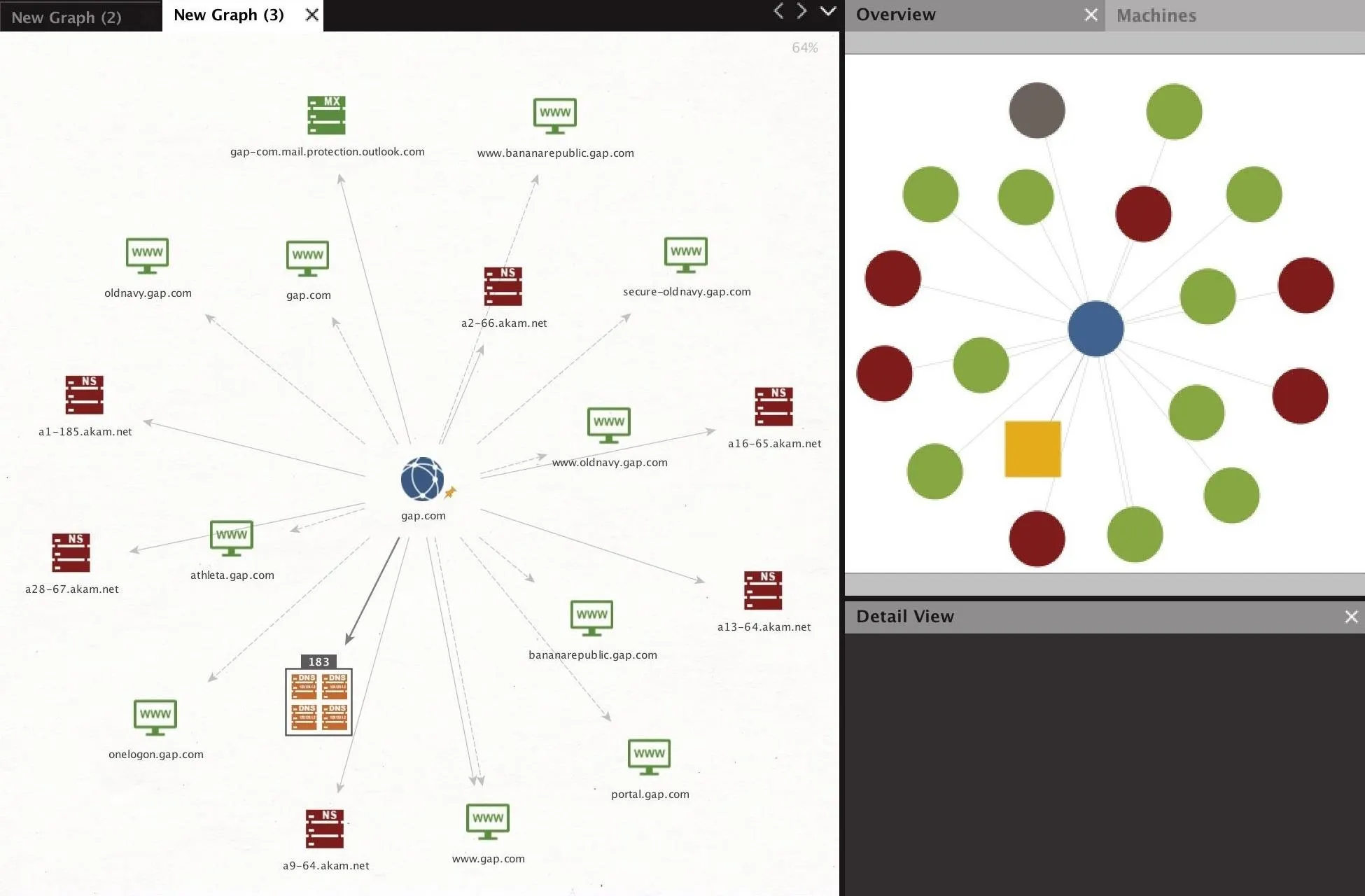Close the Detail View panel
Viewport: 1365px width, 896px height.
[1351, 617]
